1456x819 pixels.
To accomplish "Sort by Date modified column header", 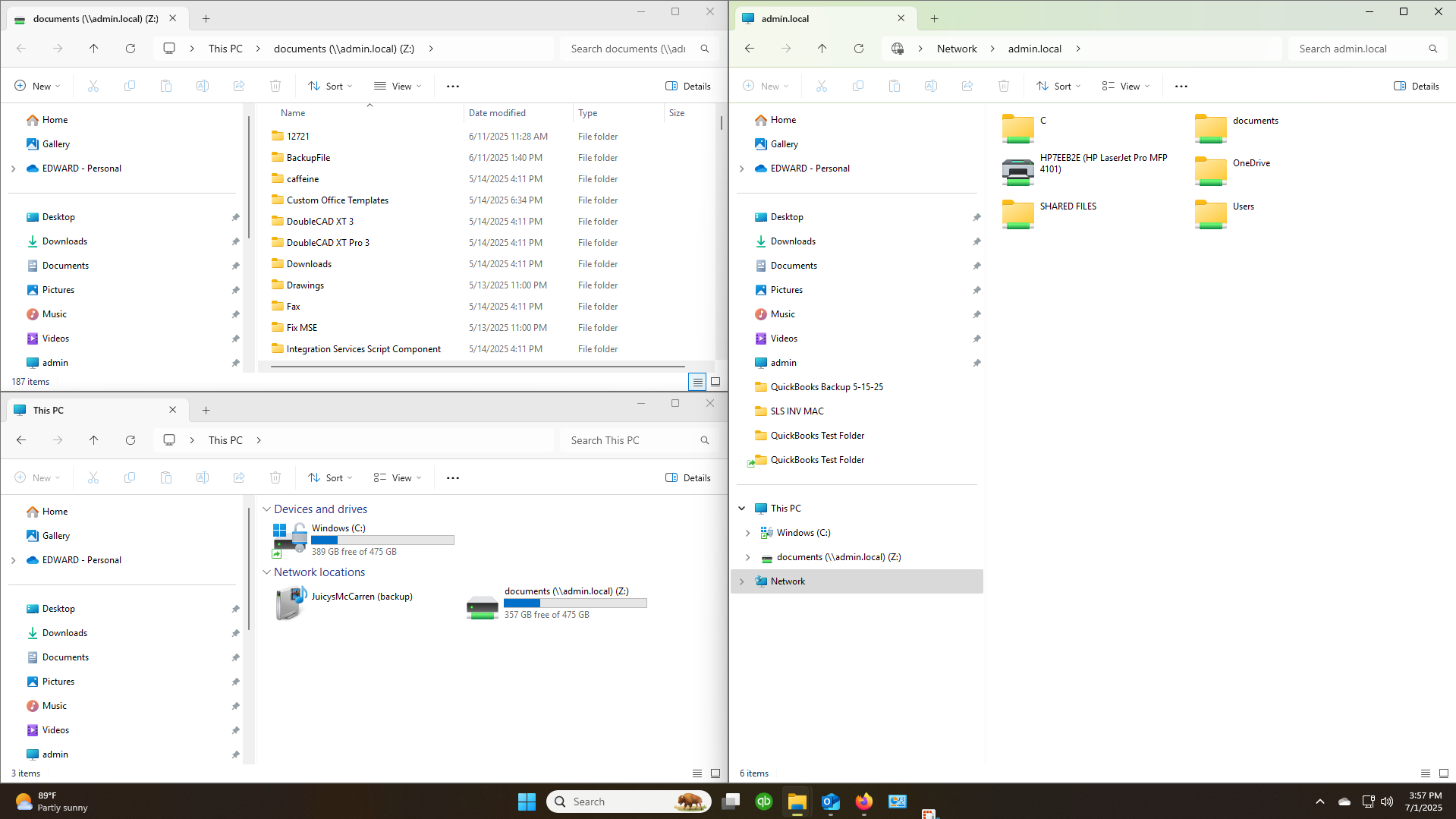I will click(517, 113).
